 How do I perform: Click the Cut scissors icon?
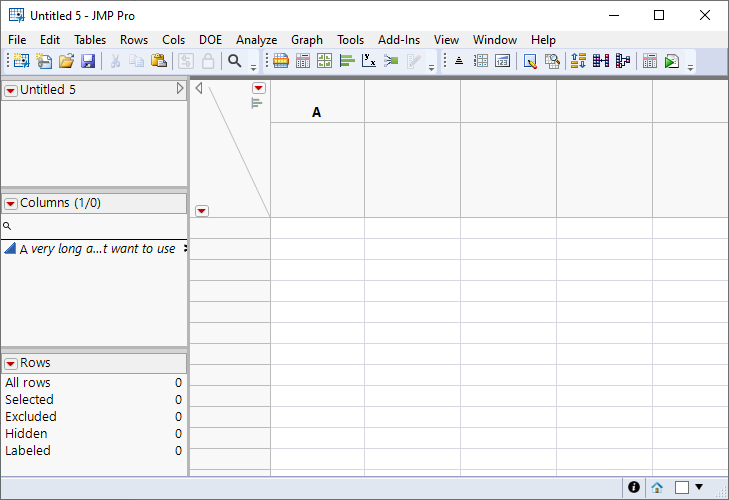tap(115, 61)
